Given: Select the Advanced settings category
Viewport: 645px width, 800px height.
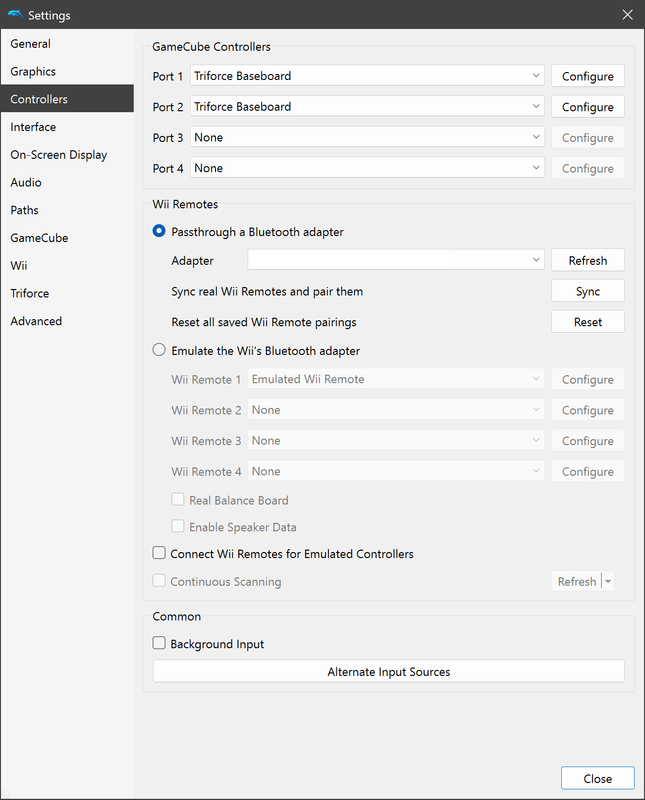Looking at the screenshot, I should (x=36, y=321).
